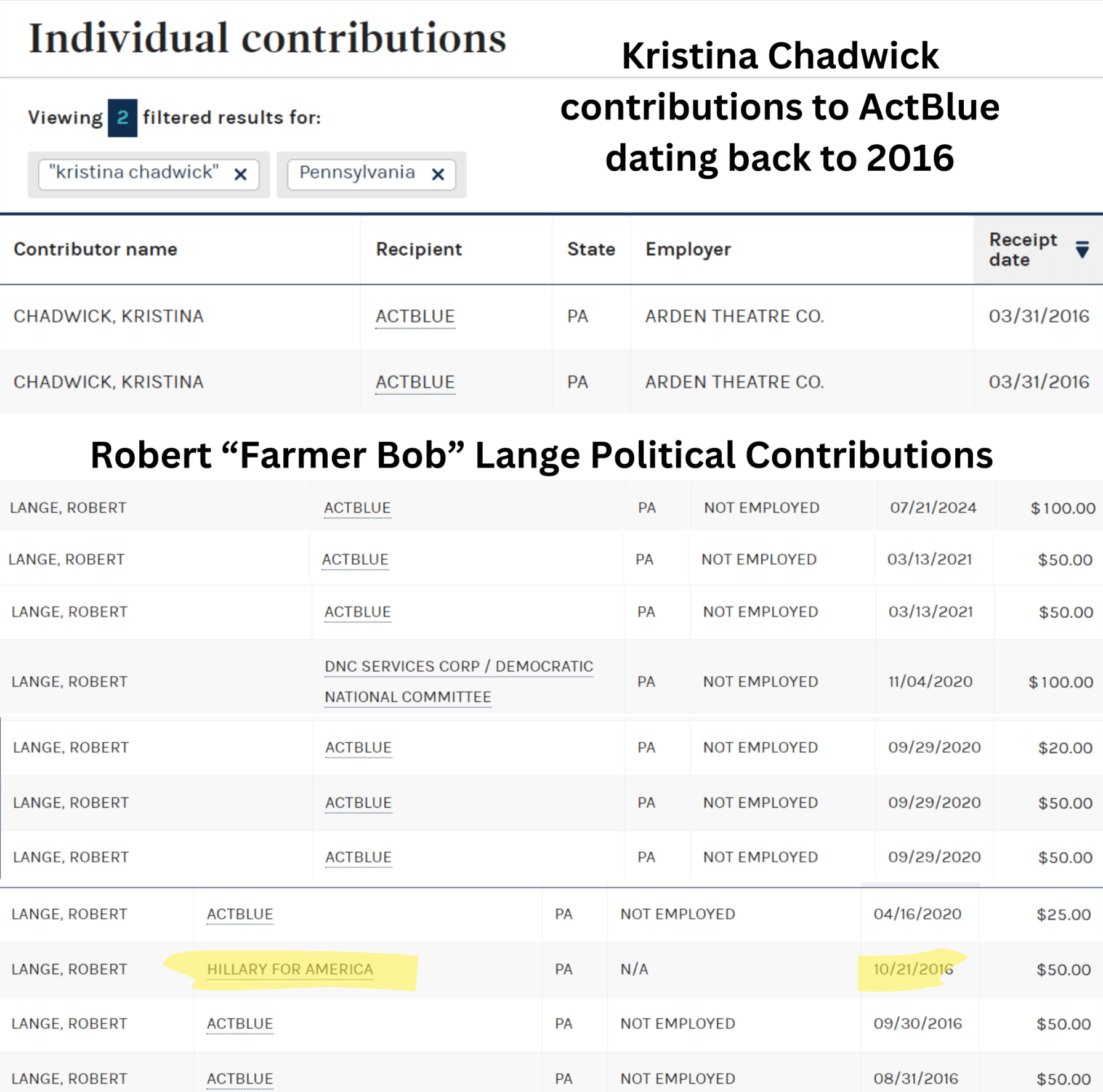Click NOT EMPLOYED in the DNC row
Image resolution: width=1103 pixels, height=1092 pixels.
761,682
